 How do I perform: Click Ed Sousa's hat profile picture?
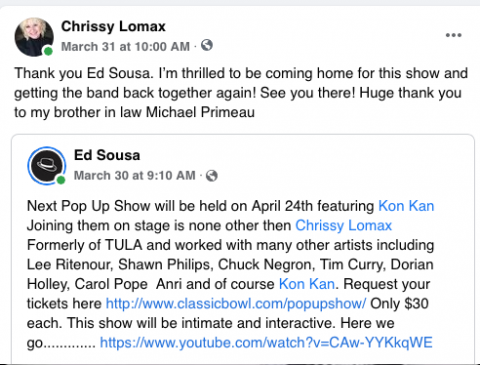(x=47, y=166)
